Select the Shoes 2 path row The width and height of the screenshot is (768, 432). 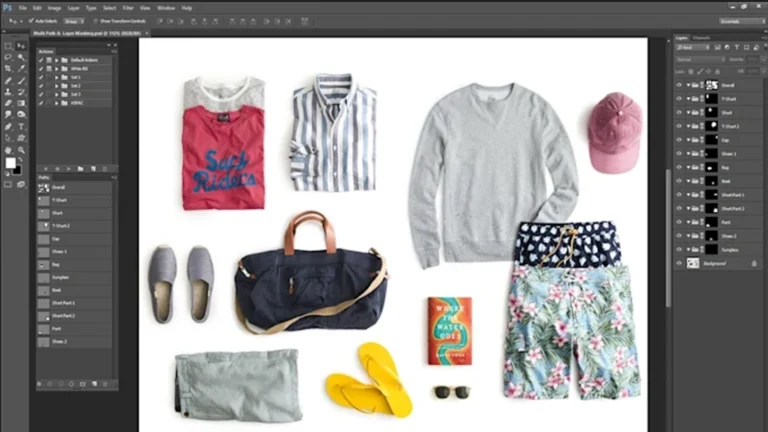(x=74, y=341)
